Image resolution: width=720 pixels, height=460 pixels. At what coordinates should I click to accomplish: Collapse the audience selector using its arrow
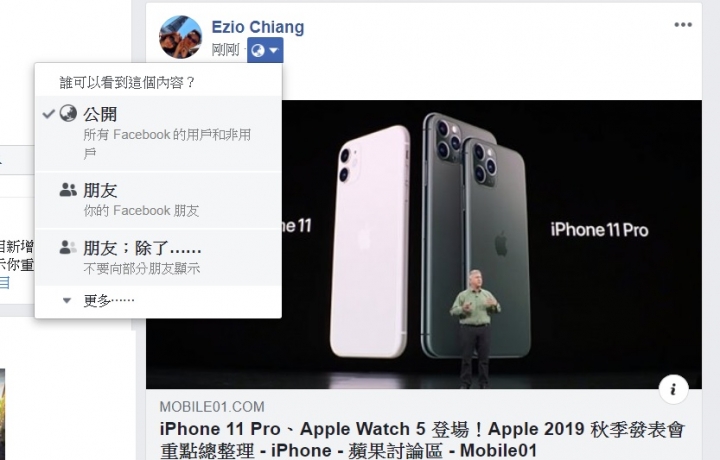coord(274,50)
